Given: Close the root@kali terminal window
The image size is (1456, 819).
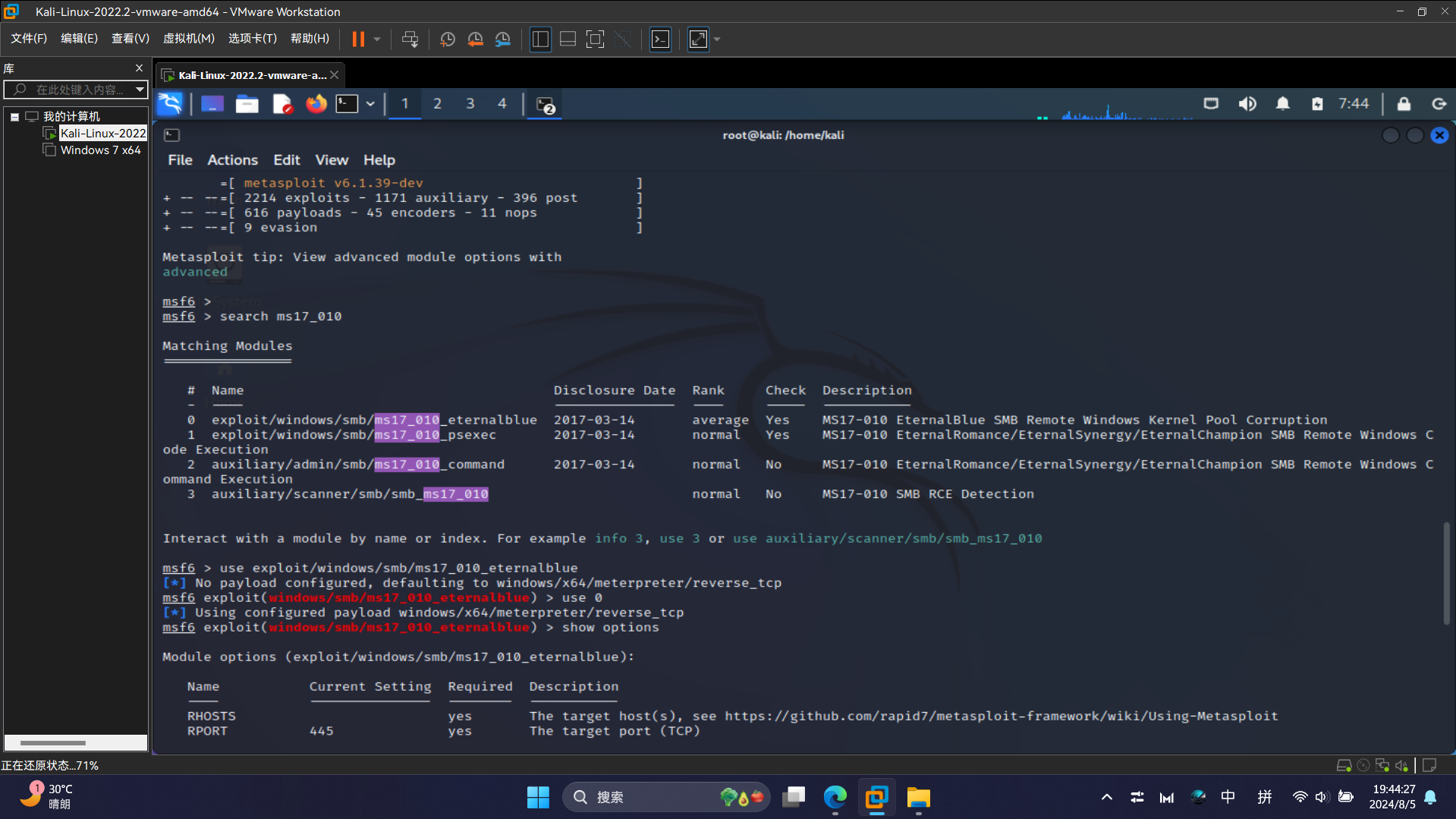Looking at the screenshot, I should point(1439,135).
